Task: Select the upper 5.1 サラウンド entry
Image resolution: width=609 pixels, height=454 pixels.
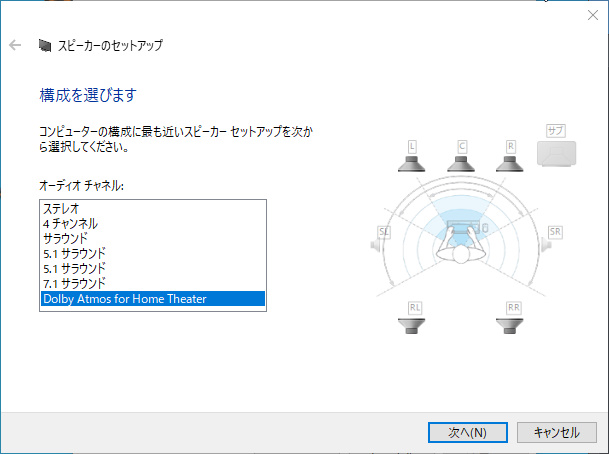Action: pos(74,254)
